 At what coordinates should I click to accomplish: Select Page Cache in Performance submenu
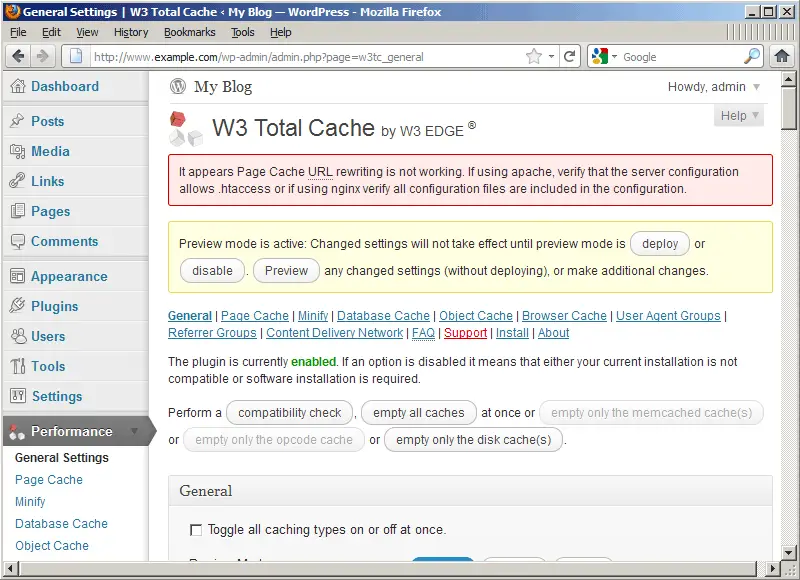pos(48,480)
